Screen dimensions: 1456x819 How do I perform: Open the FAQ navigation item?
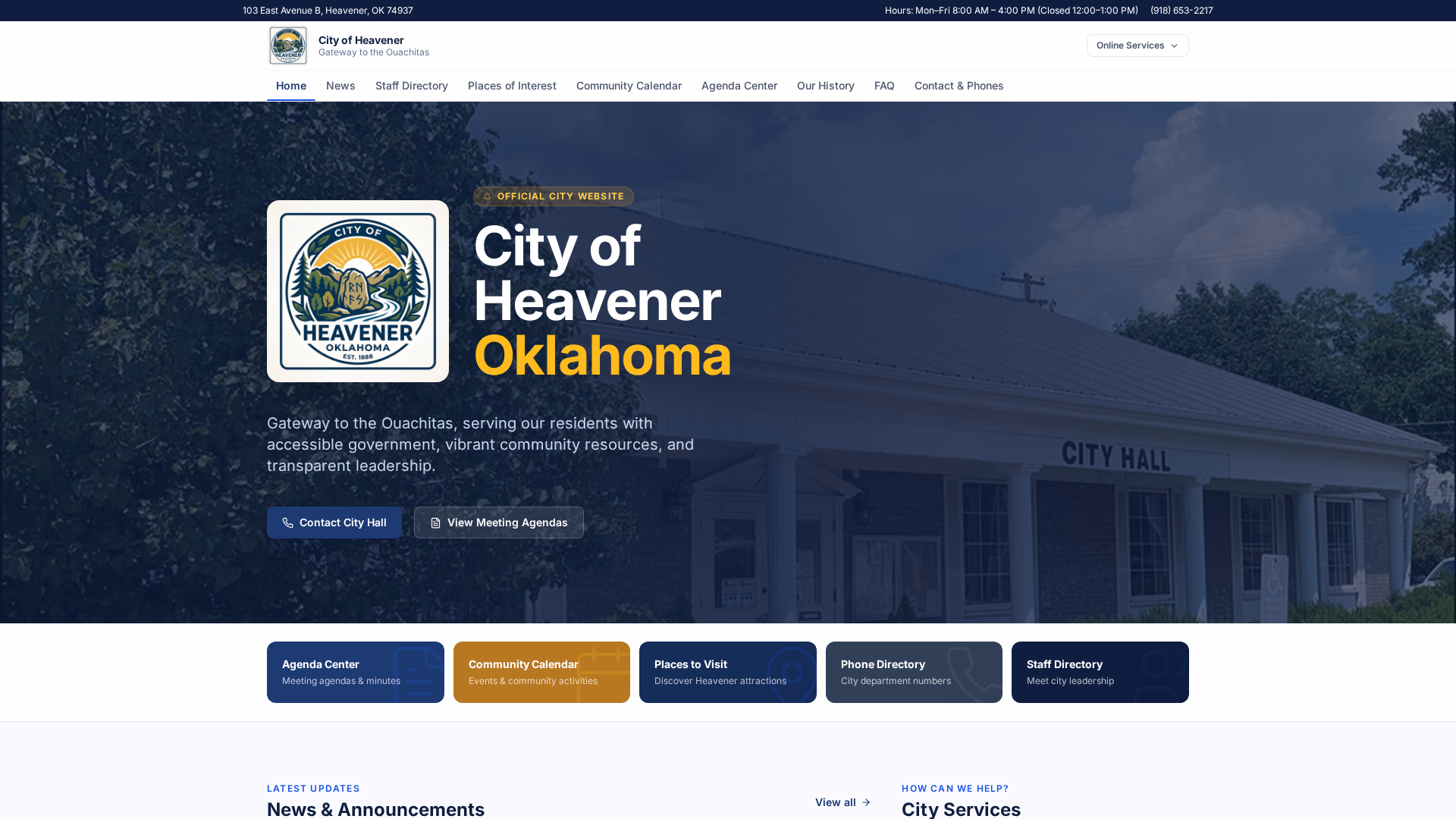[x=884, y=86]
